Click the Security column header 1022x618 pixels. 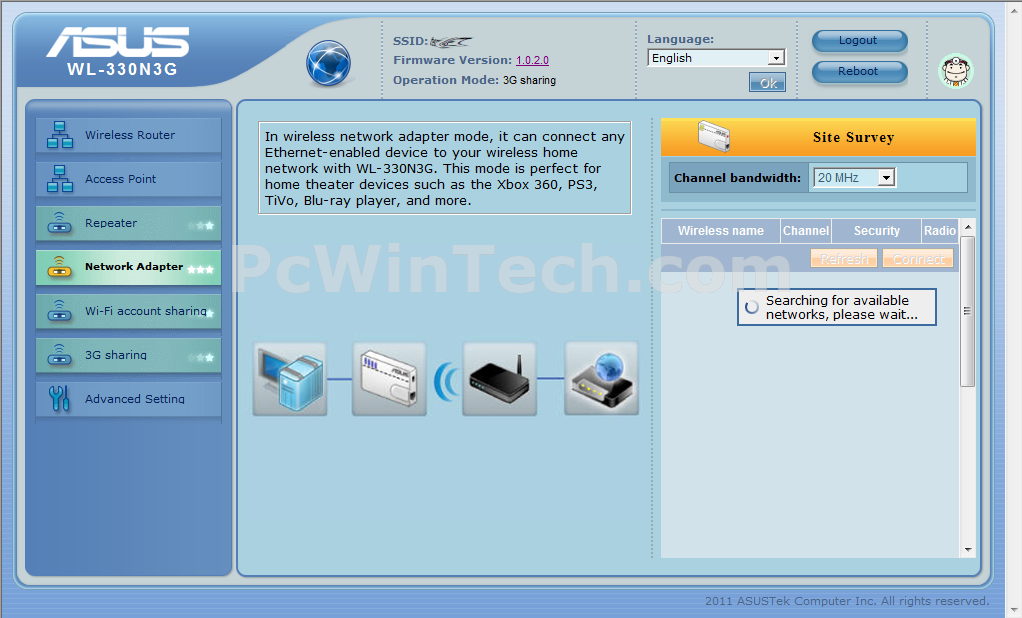coord(877,231)
